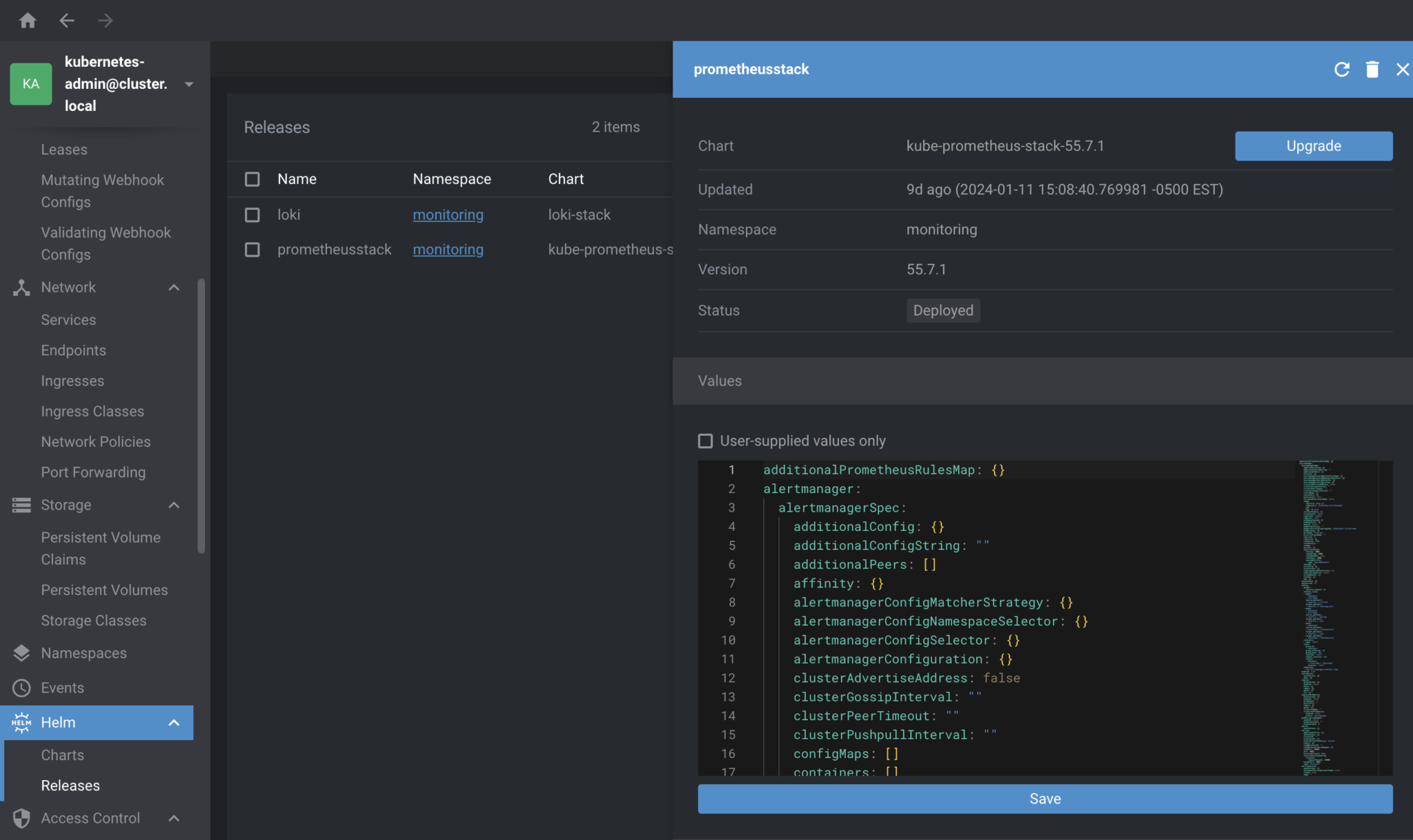This screenshot has height=840, width=1413.
Task: Click the Namespaces layers icon
Action: 21,653
